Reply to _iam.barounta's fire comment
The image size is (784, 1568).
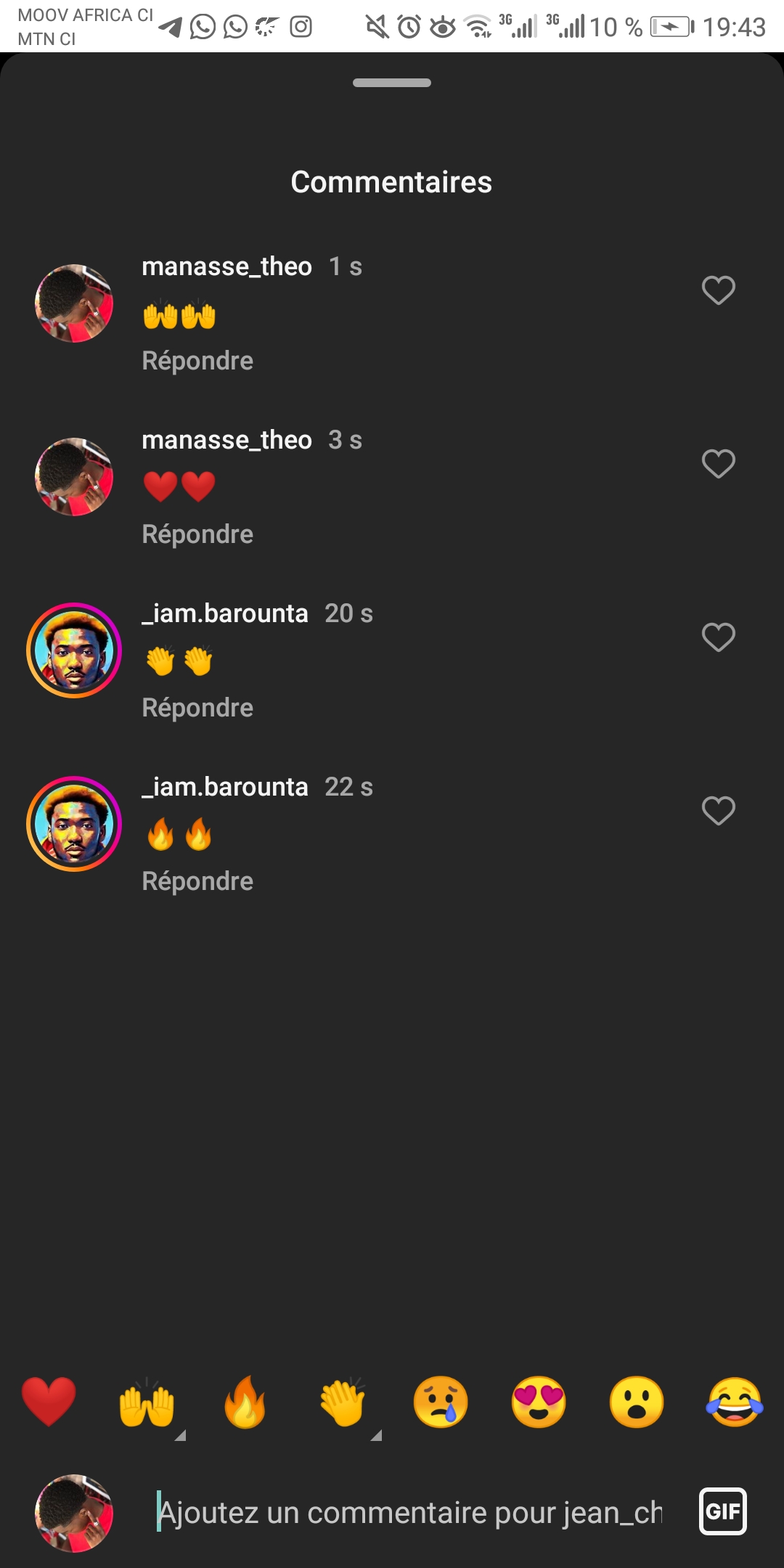tap(197, 881)
